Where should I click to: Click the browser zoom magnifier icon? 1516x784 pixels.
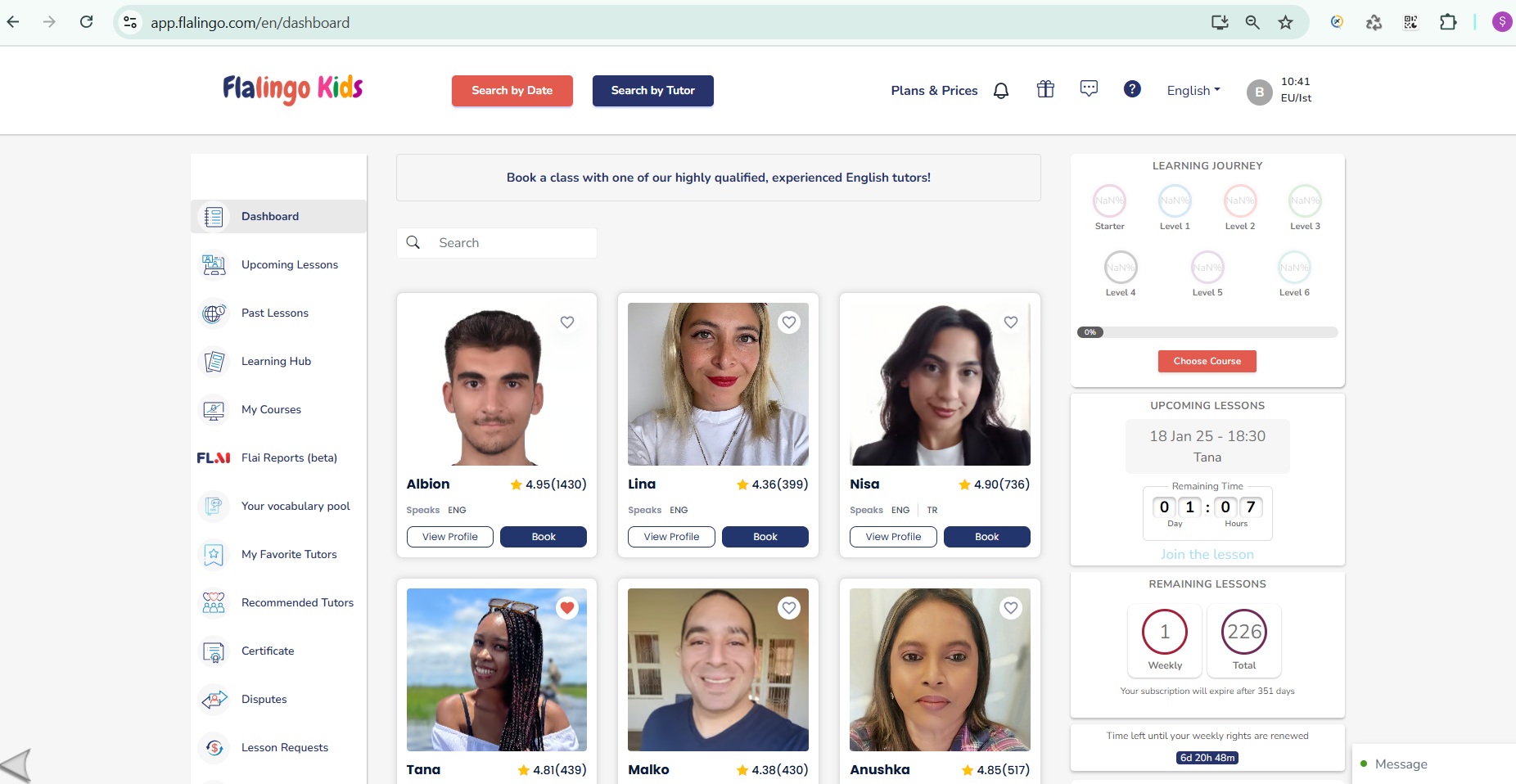pos(1252,22)
